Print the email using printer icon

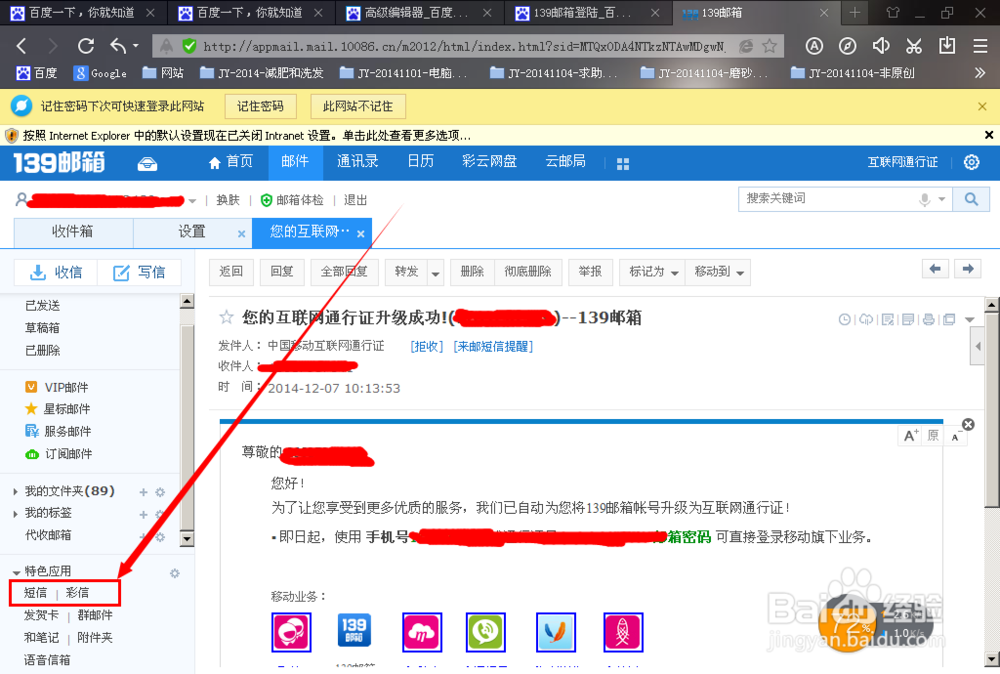click(x=929, y=319)
